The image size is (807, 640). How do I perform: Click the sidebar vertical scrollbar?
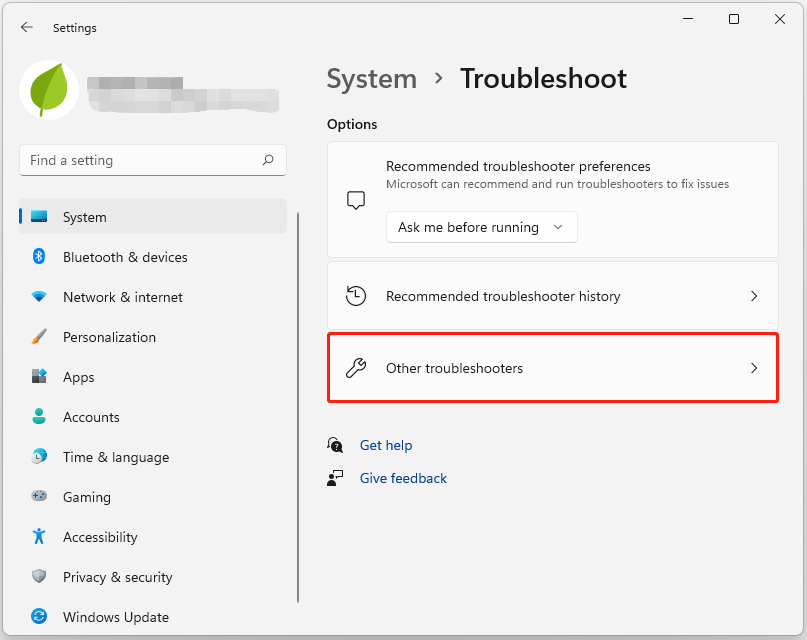click(x=298, y=406)
